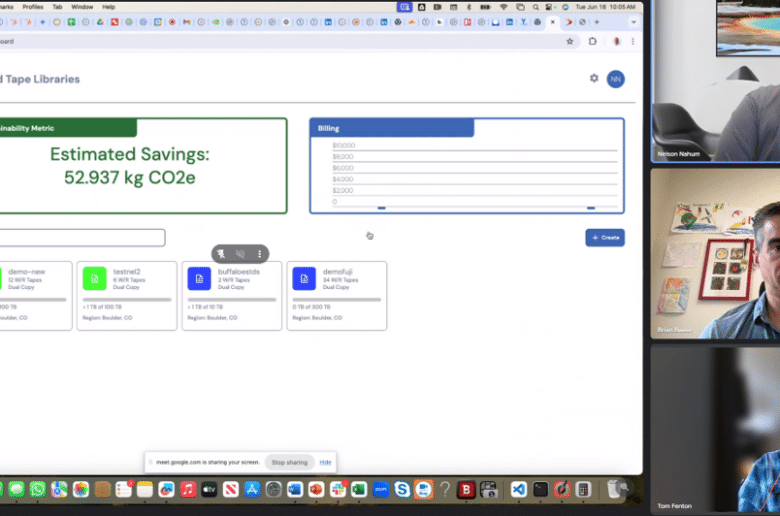Viewport: 780px width, 516px height.
Task: Open the demo-new tape library card
Action: pyautogui.click(x=35, y=296)
